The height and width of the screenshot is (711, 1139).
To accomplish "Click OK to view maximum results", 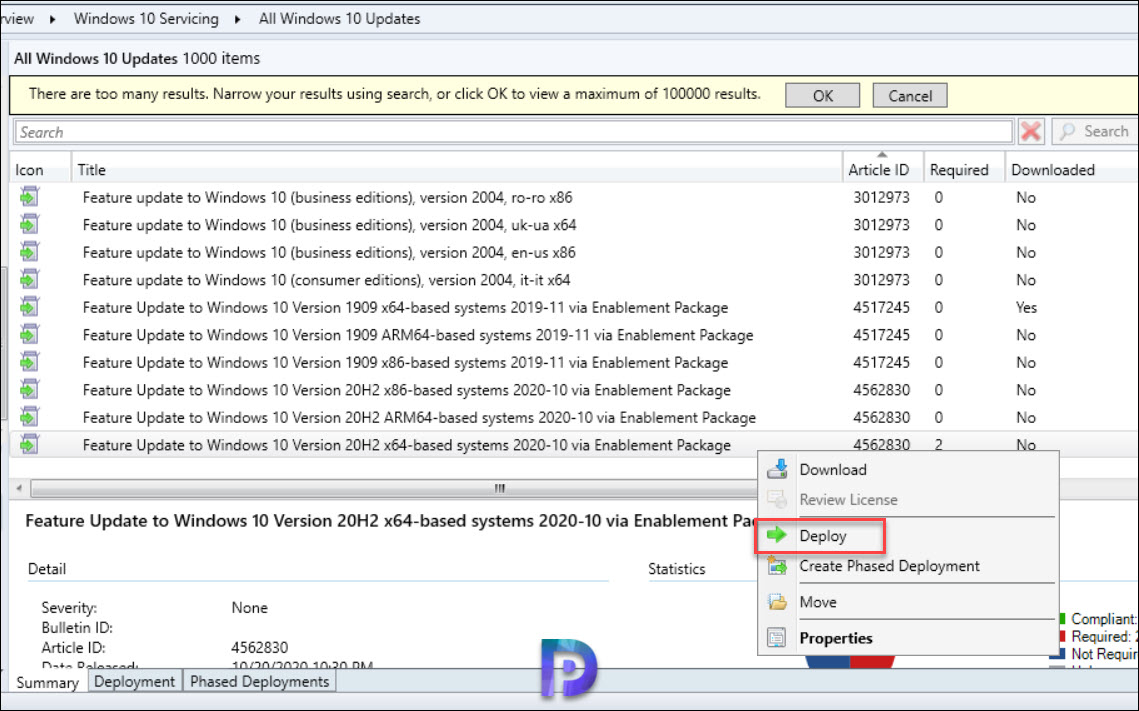I will pyautogui.click(x=822, y=95).
